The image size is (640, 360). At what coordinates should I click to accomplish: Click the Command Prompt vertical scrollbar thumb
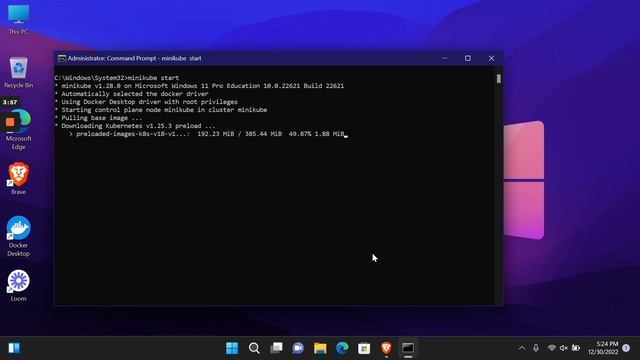(x=499, y=79)
